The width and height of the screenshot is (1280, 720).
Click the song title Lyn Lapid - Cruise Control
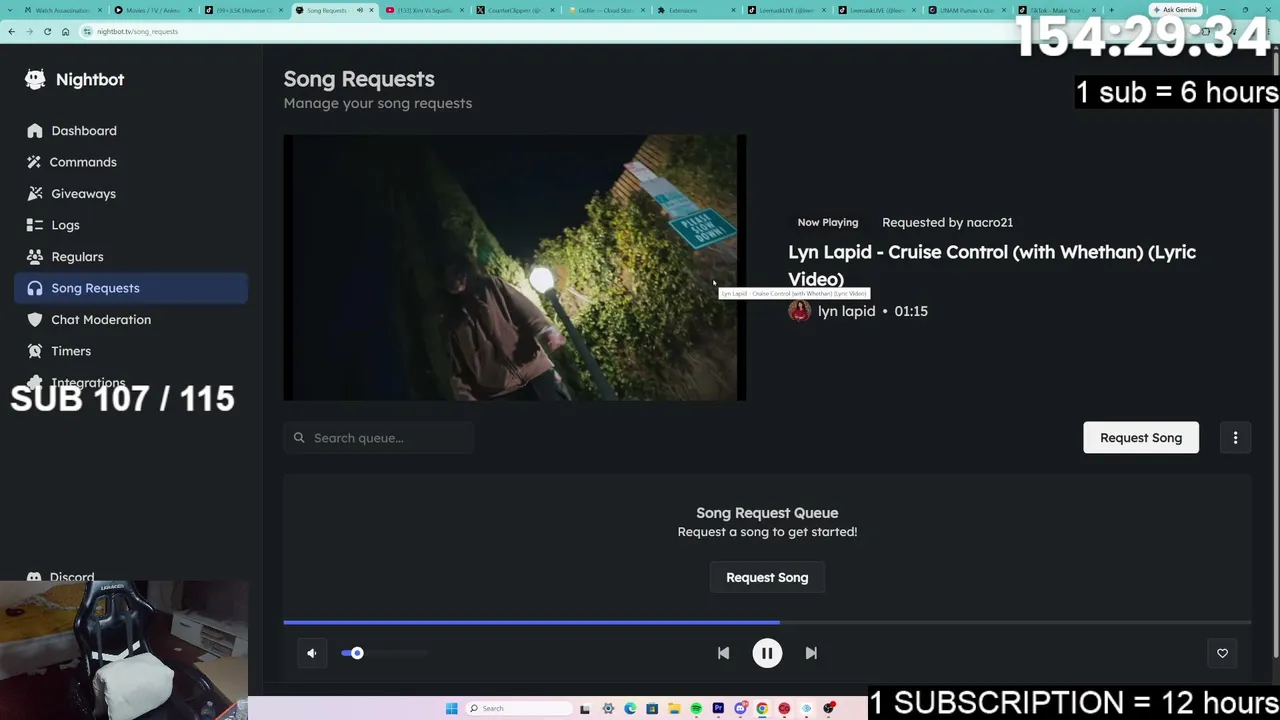pos(992,265)
